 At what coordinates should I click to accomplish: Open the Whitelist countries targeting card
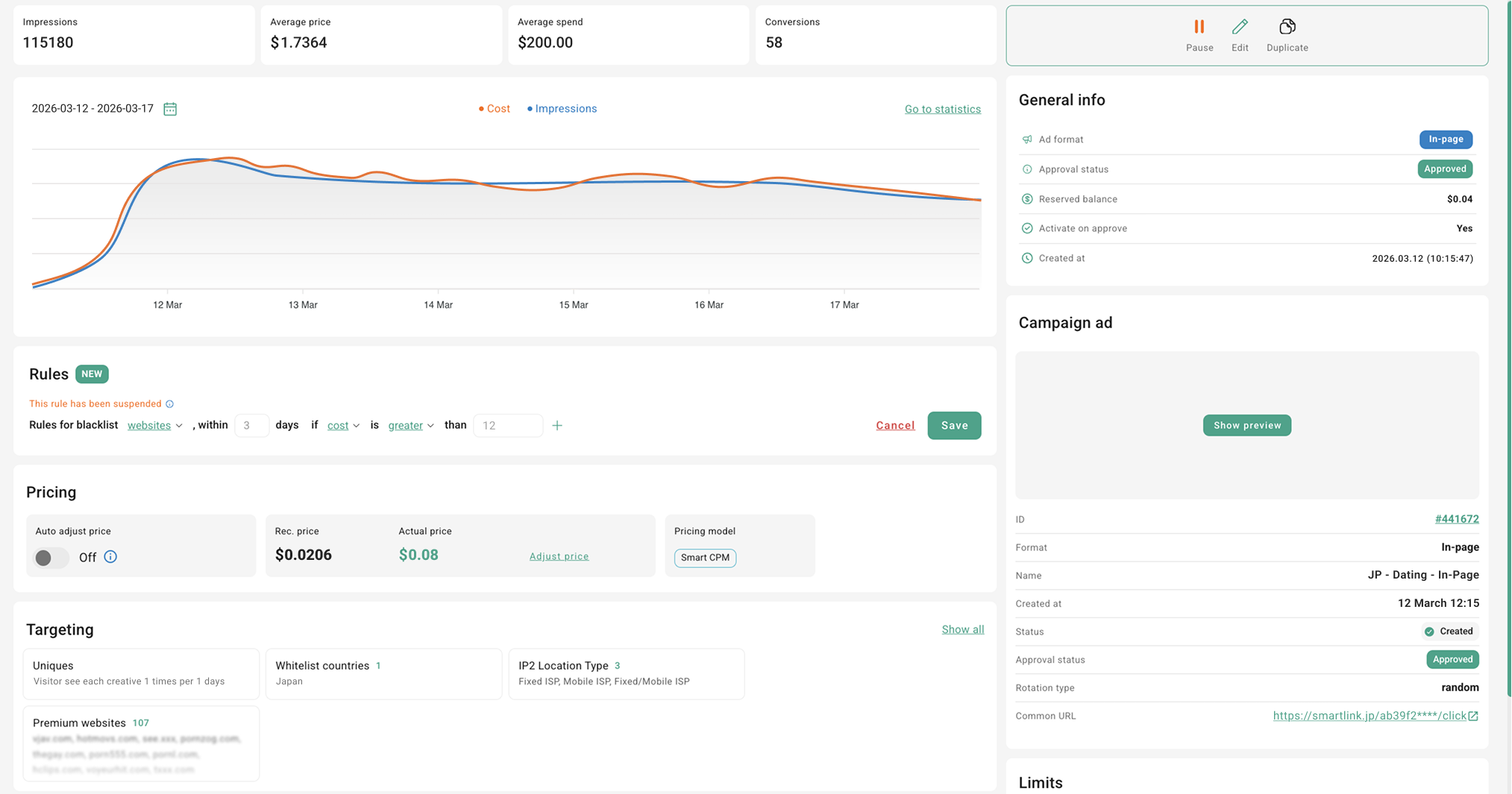[x=383, y=673]
